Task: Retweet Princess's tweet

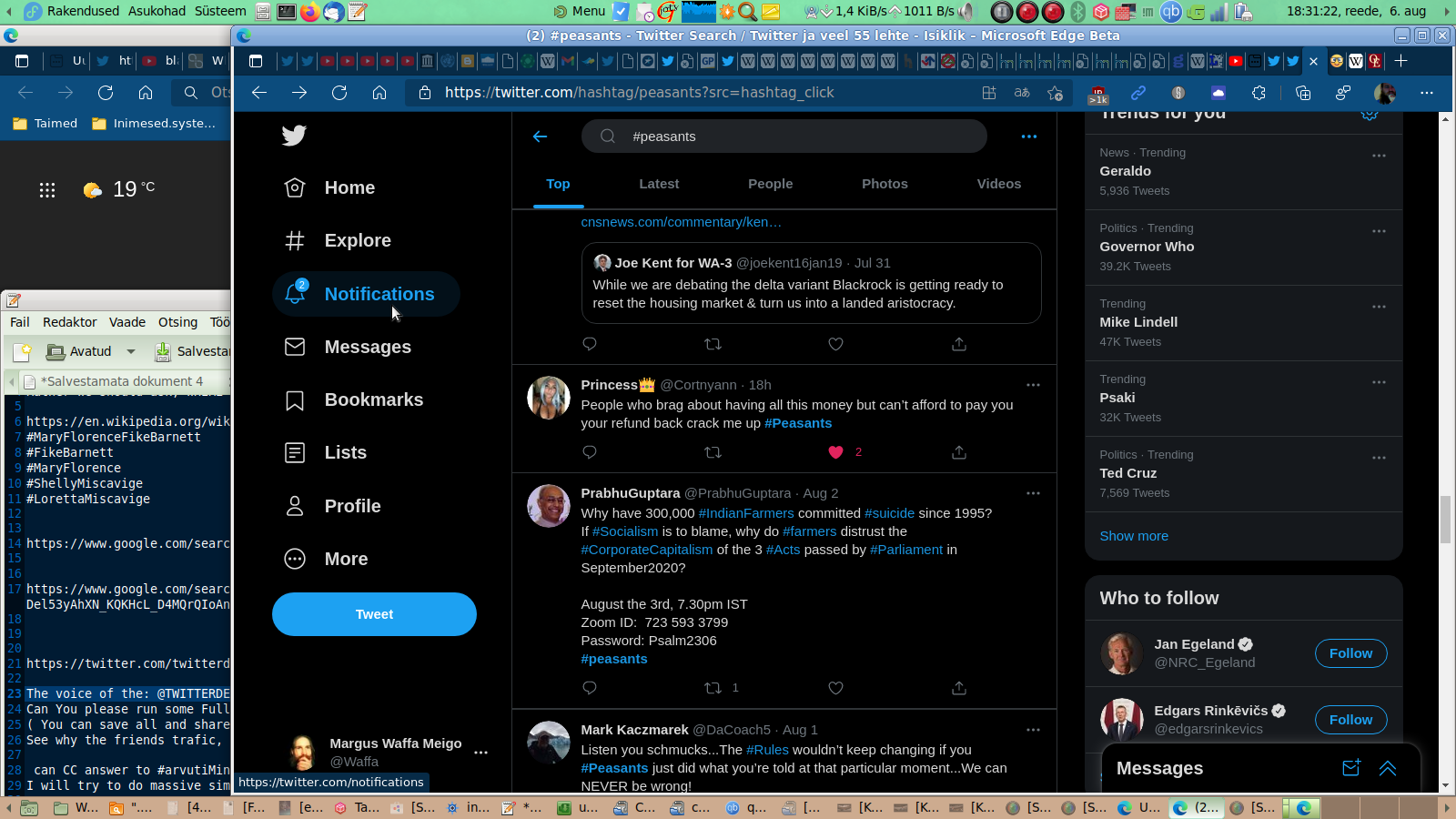Action: pyautogui.click(x=713, y=452)
